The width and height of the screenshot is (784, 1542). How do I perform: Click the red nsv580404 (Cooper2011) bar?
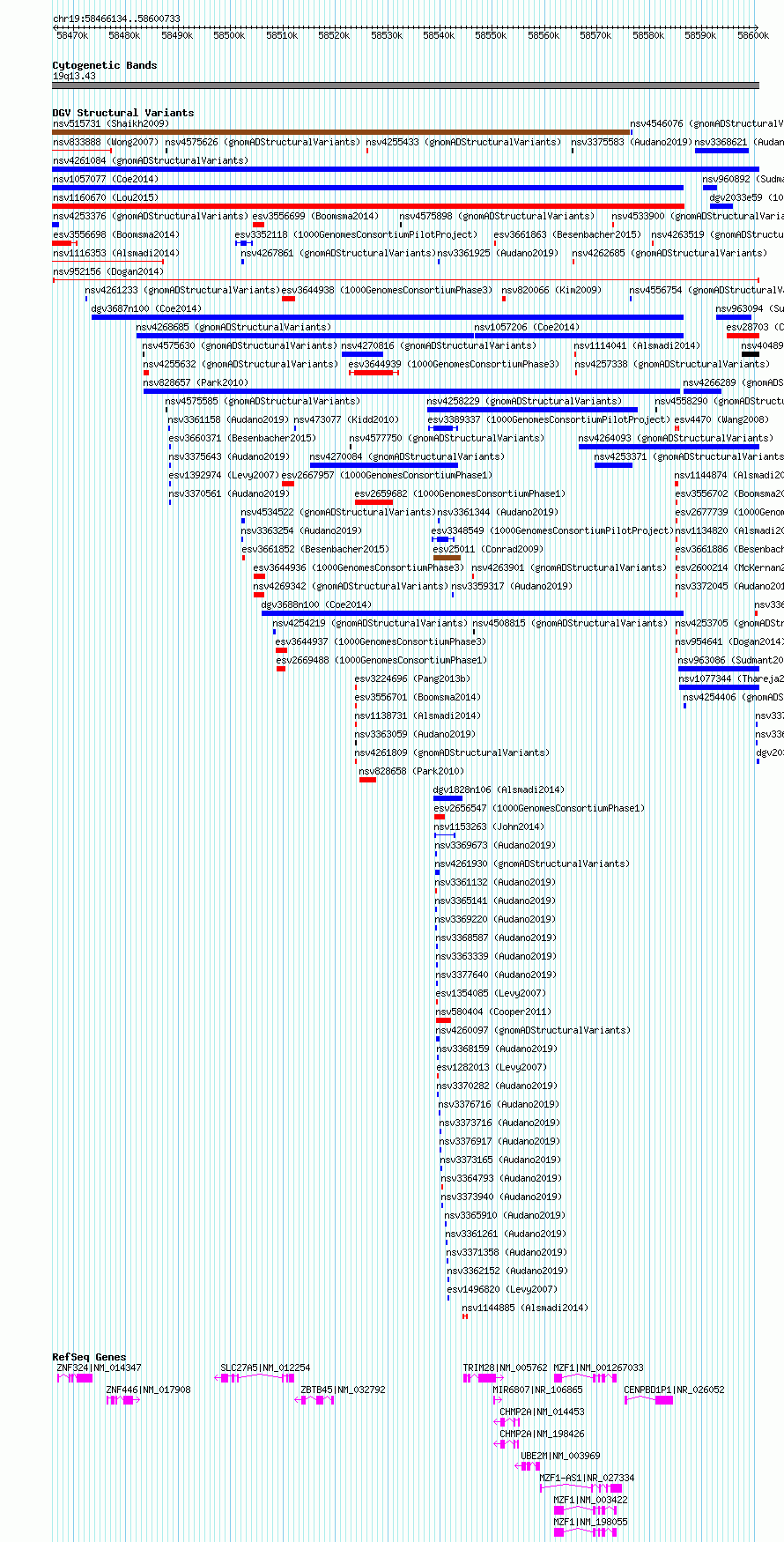tap(443, 1020)
